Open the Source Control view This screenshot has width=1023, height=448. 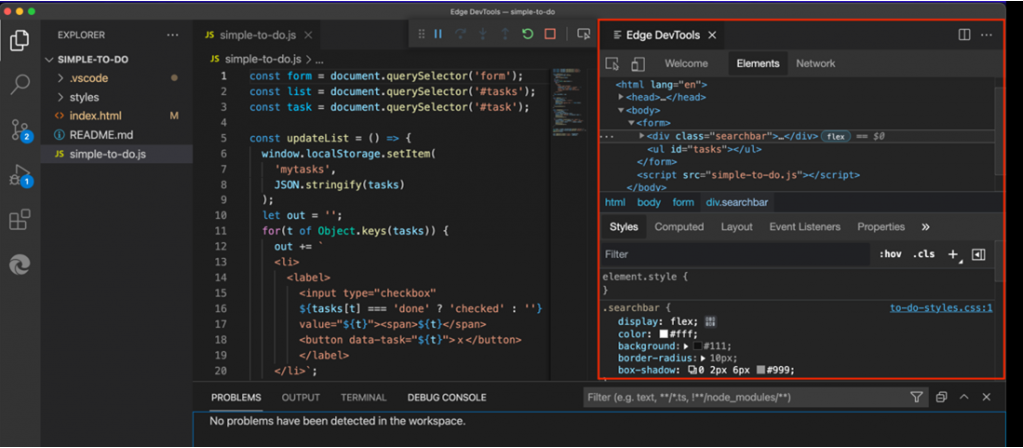point(20,129)
